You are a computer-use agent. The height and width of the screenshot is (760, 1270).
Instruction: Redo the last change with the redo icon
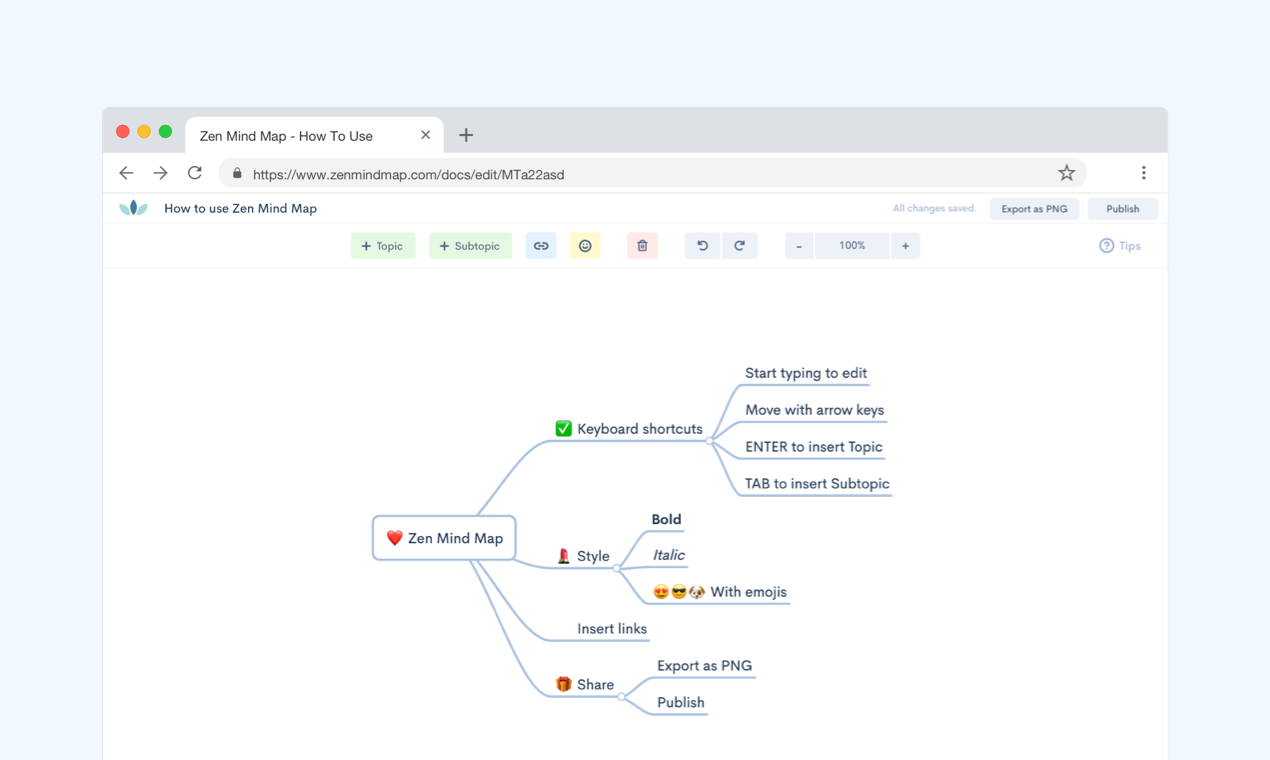740,245
